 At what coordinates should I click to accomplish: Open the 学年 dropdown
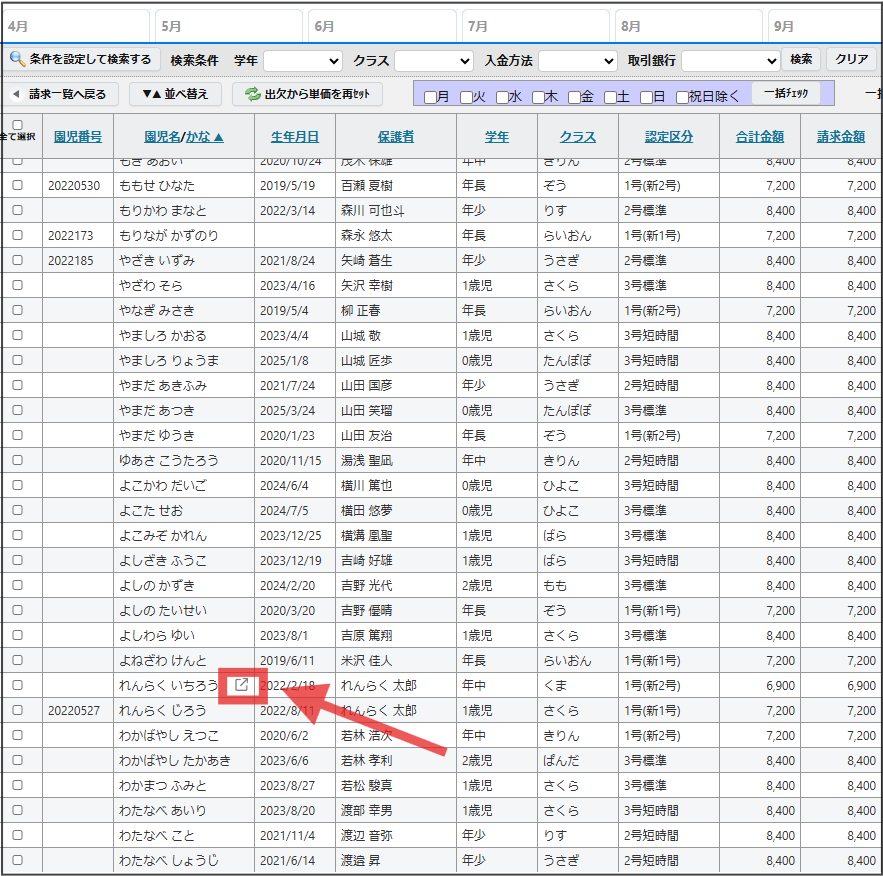point(303,60)
